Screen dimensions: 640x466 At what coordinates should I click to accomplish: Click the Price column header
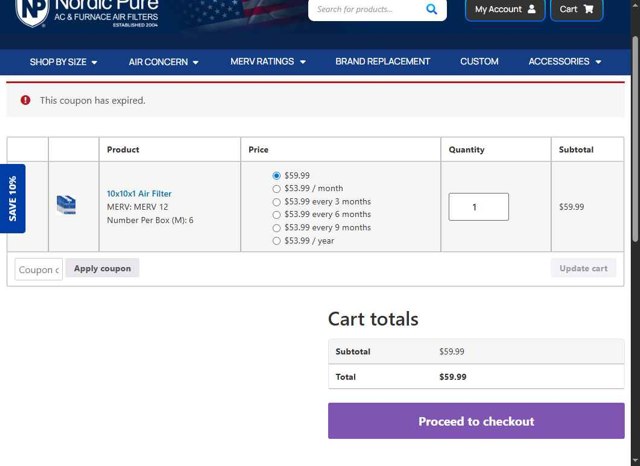point(258,149)
